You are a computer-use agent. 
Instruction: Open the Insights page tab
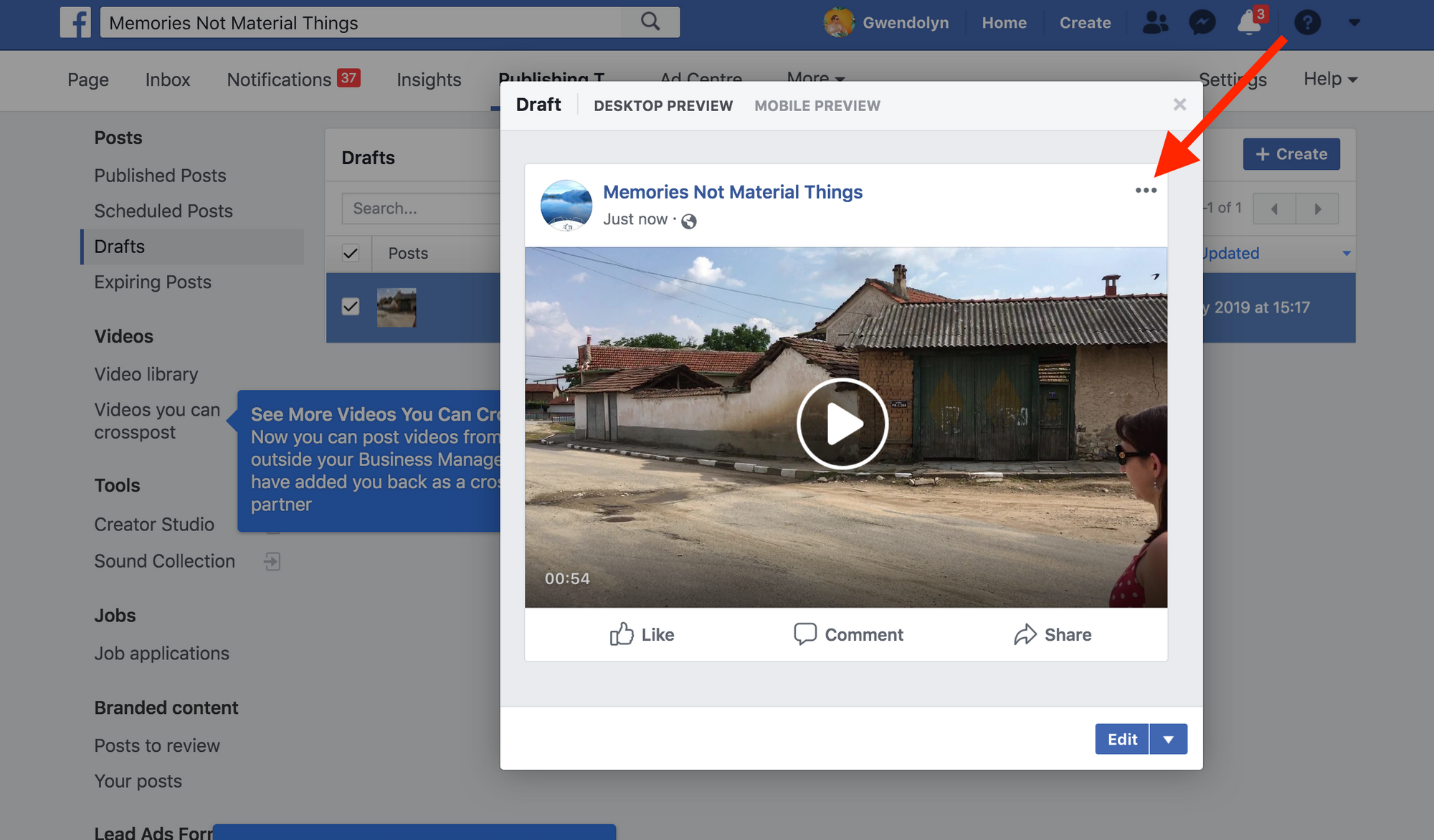tap(429, 80)
